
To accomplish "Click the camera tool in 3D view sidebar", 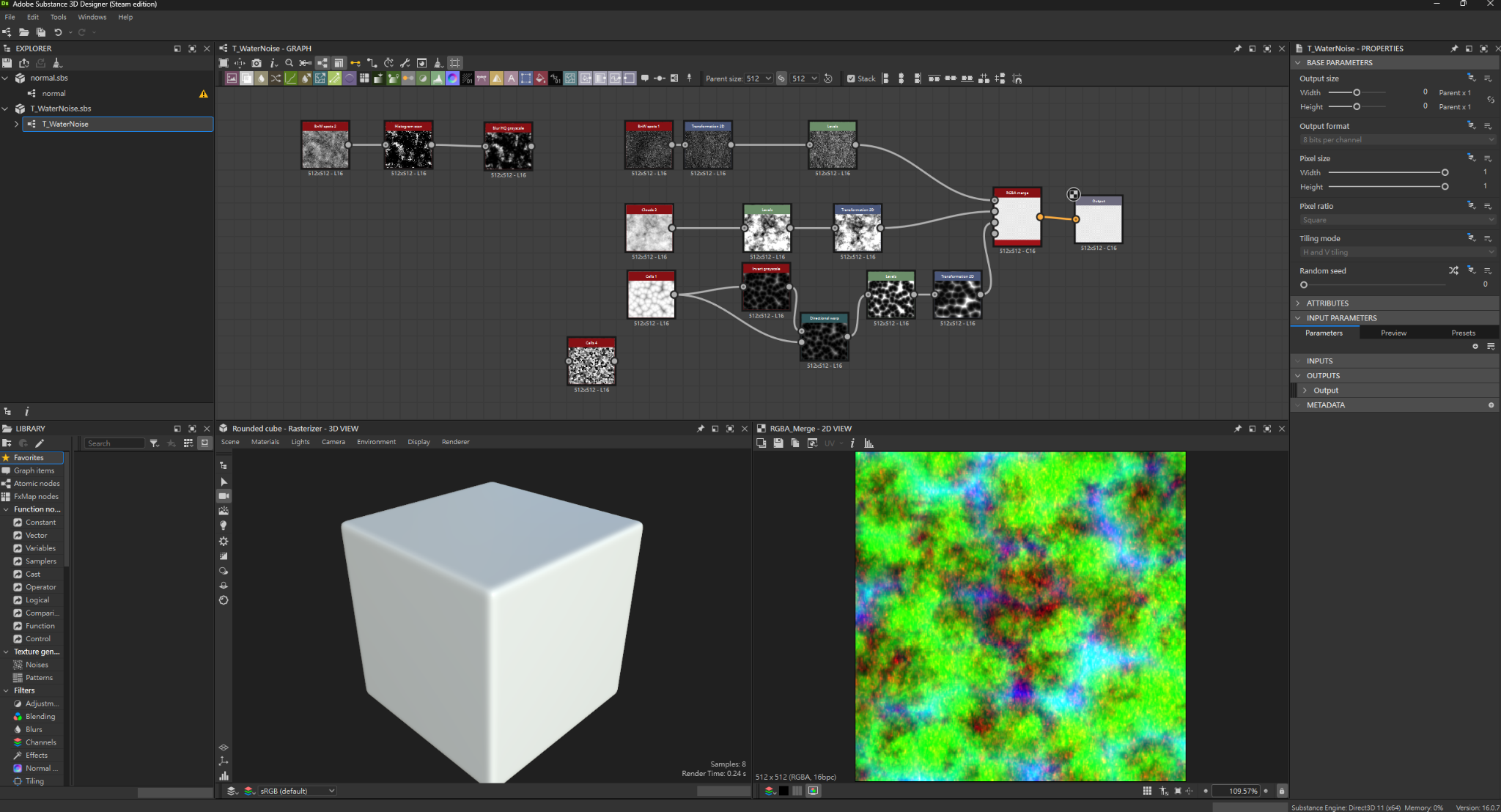I will pos(224,496).
